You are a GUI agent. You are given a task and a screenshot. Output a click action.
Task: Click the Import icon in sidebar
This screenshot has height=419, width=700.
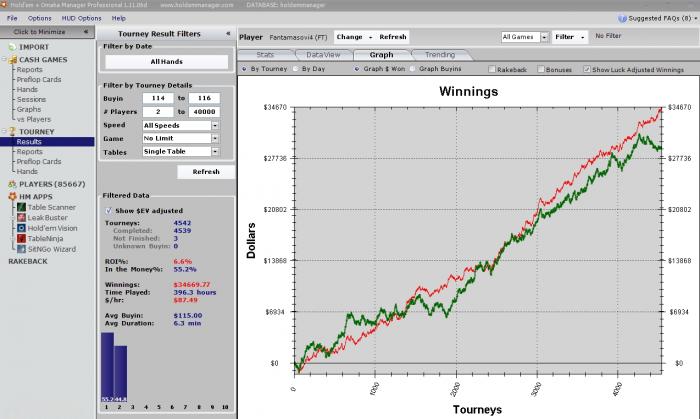(12, 47)
